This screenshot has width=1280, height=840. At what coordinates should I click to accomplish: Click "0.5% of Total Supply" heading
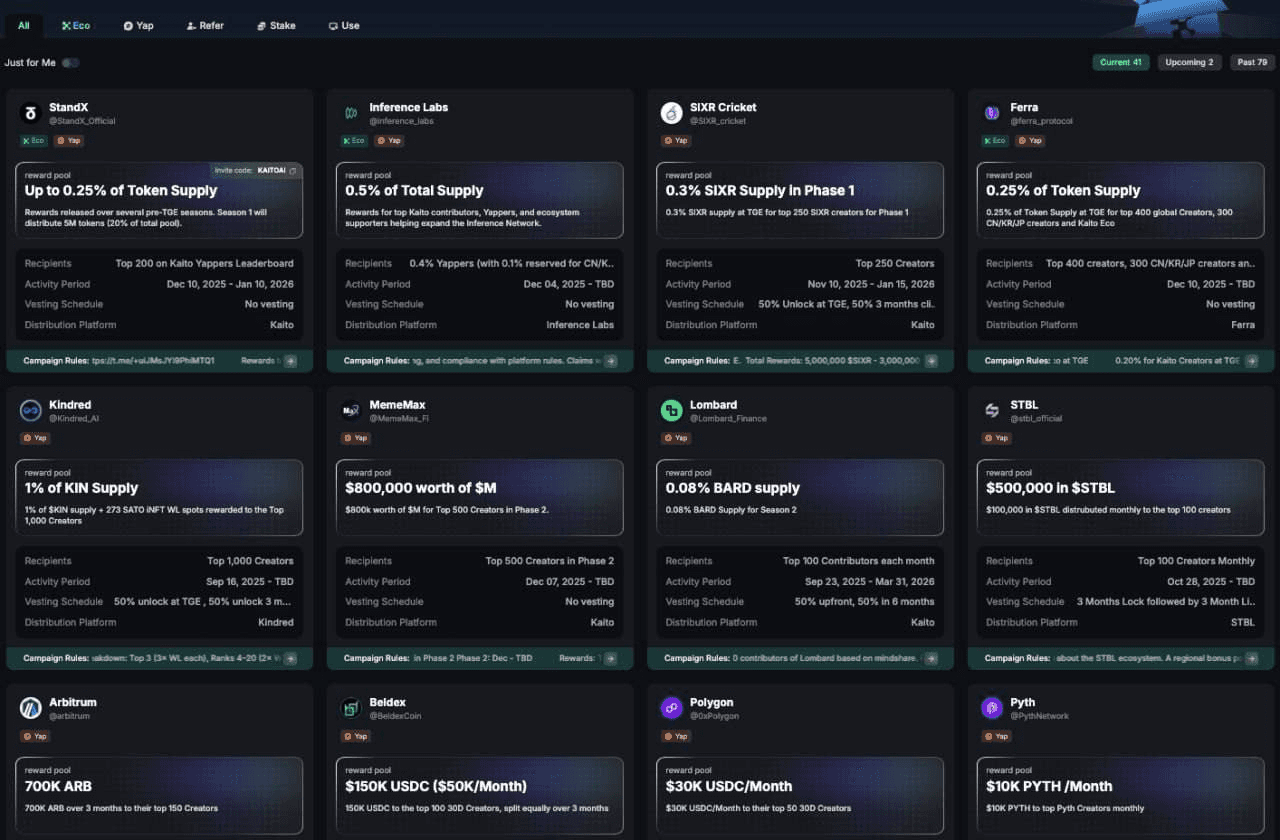tap(414, 191)
